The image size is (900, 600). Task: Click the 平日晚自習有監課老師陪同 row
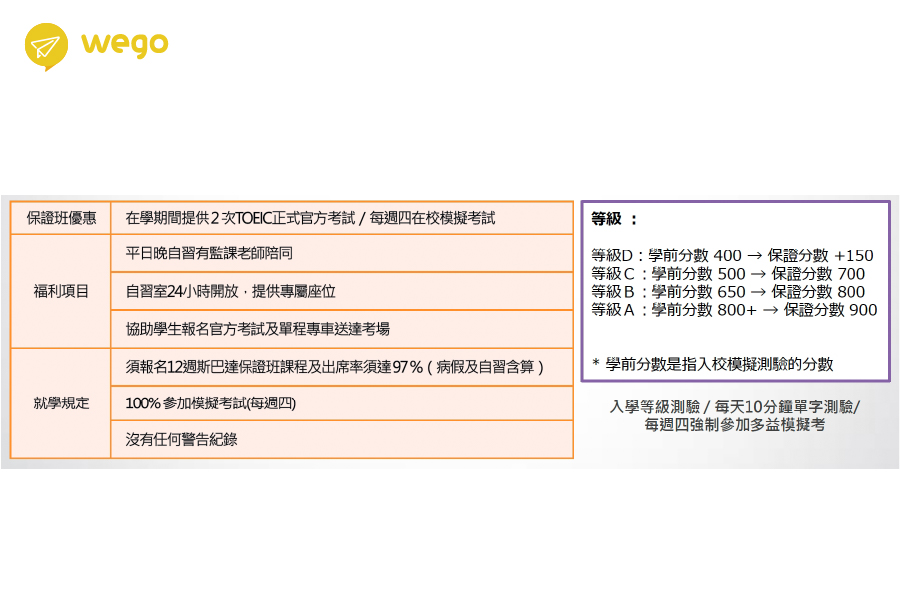tap(210, 254)
